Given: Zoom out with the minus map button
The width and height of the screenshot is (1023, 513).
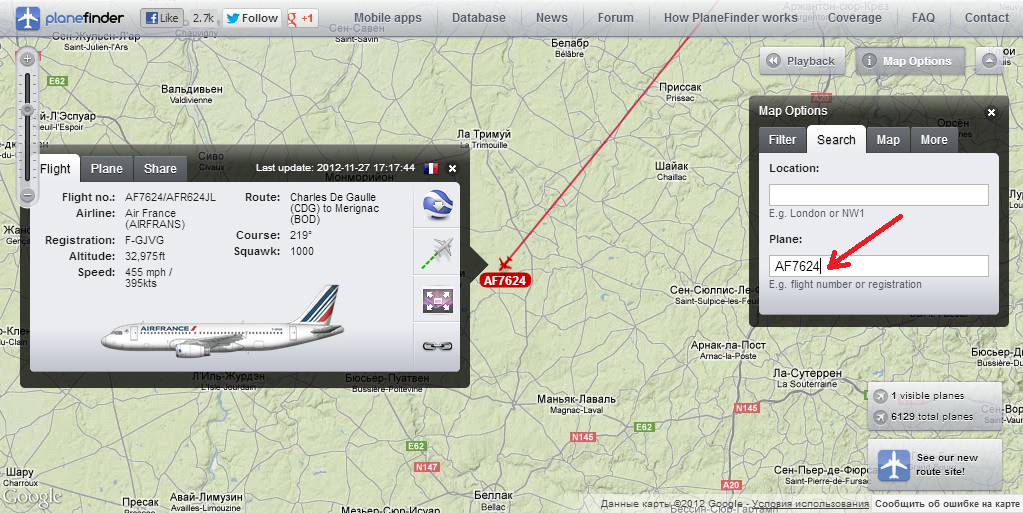Looking at the screenshot, I should [27, 194].
